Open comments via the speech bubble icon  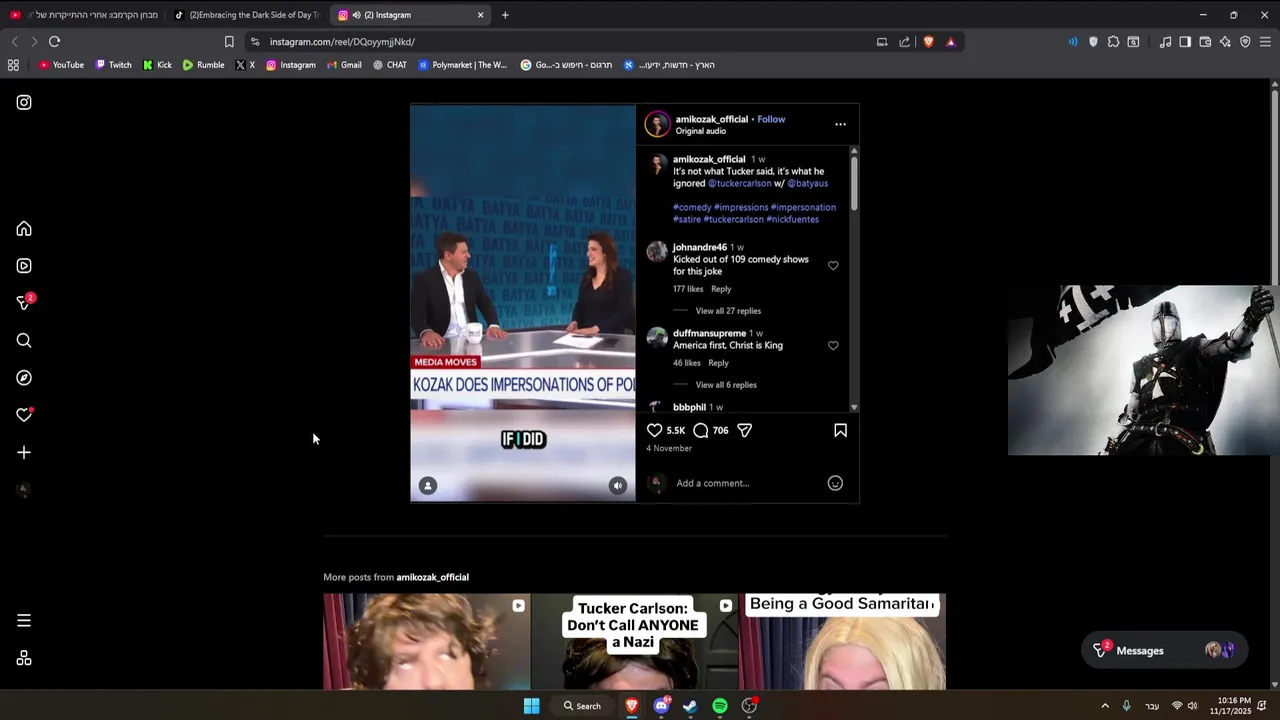coord(701,430)
